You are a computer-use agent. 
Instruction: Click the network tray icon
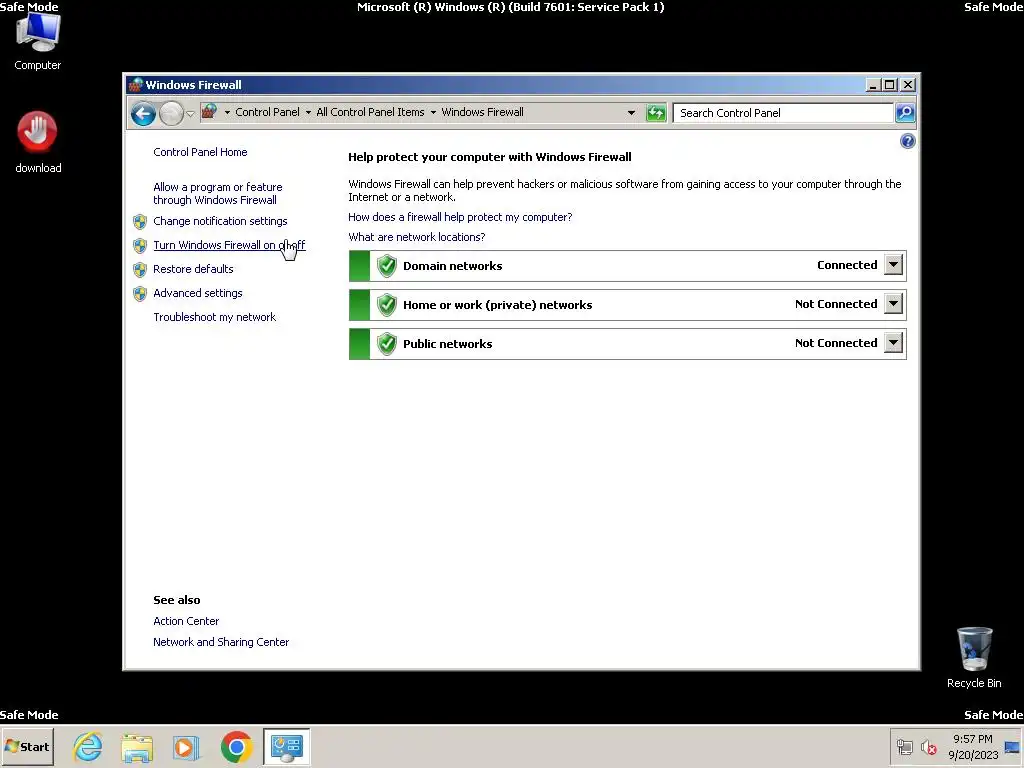coord(904,747)
